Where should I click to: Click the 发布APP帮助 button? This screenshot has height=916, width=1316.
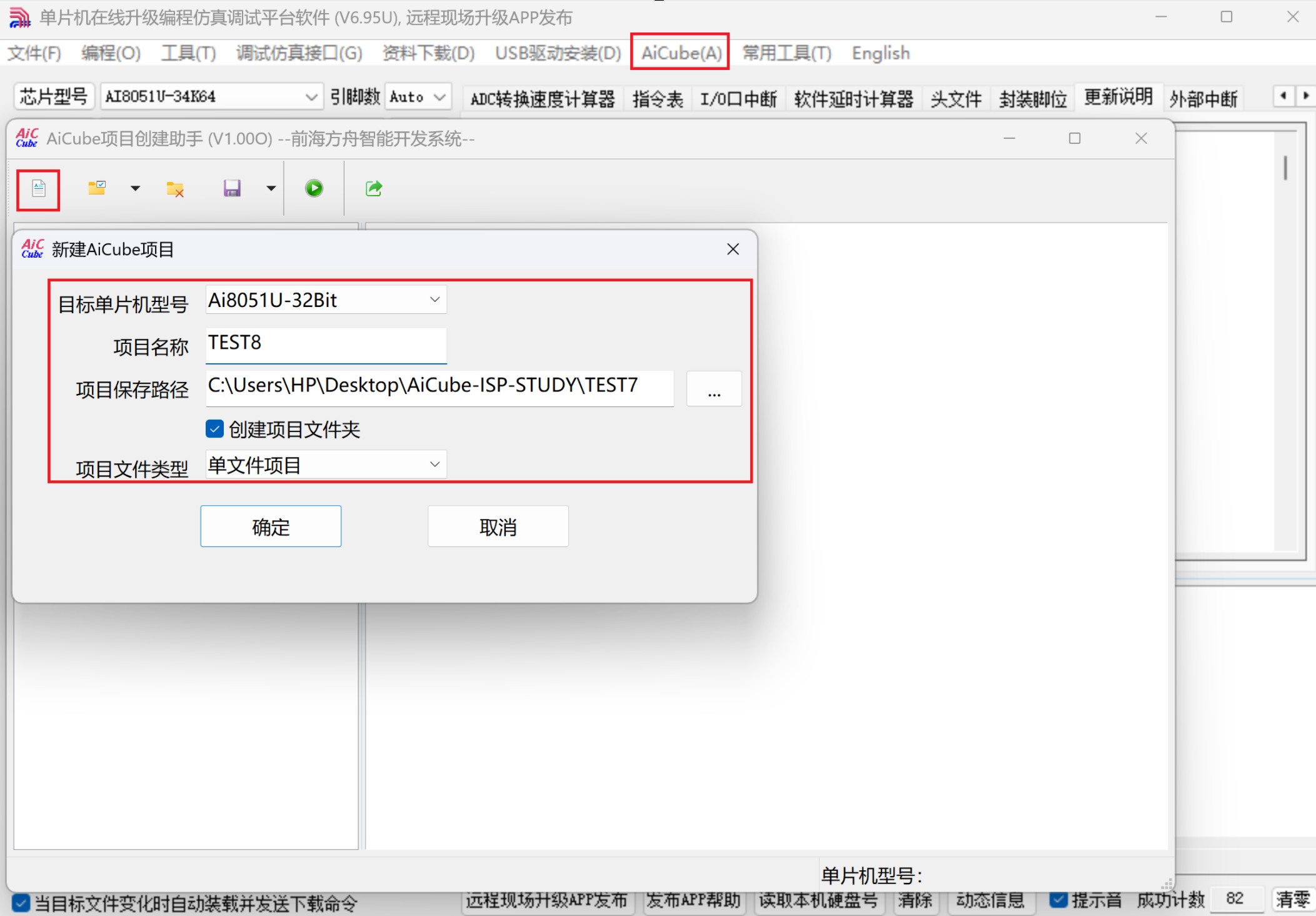click(693, 900)
